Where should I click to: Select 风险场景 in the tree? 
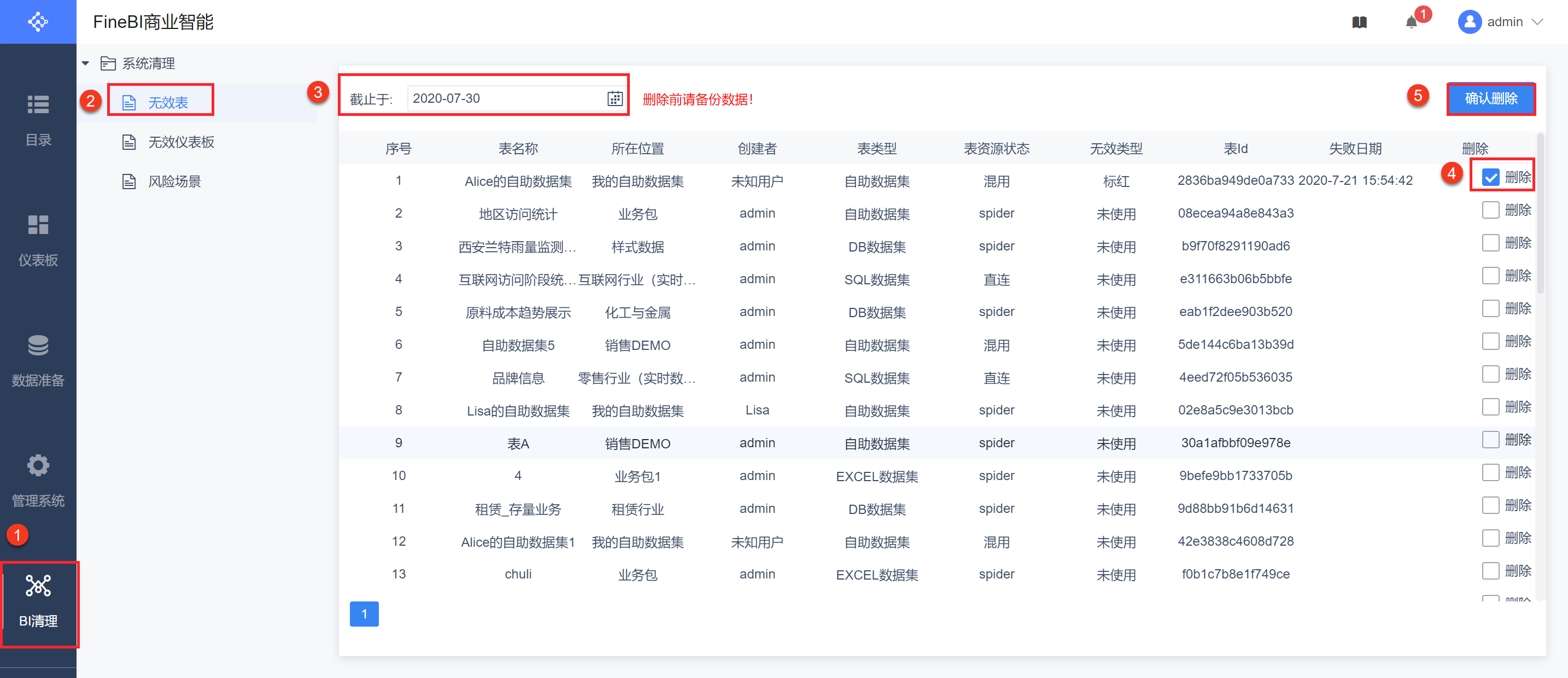coord(174,182)
